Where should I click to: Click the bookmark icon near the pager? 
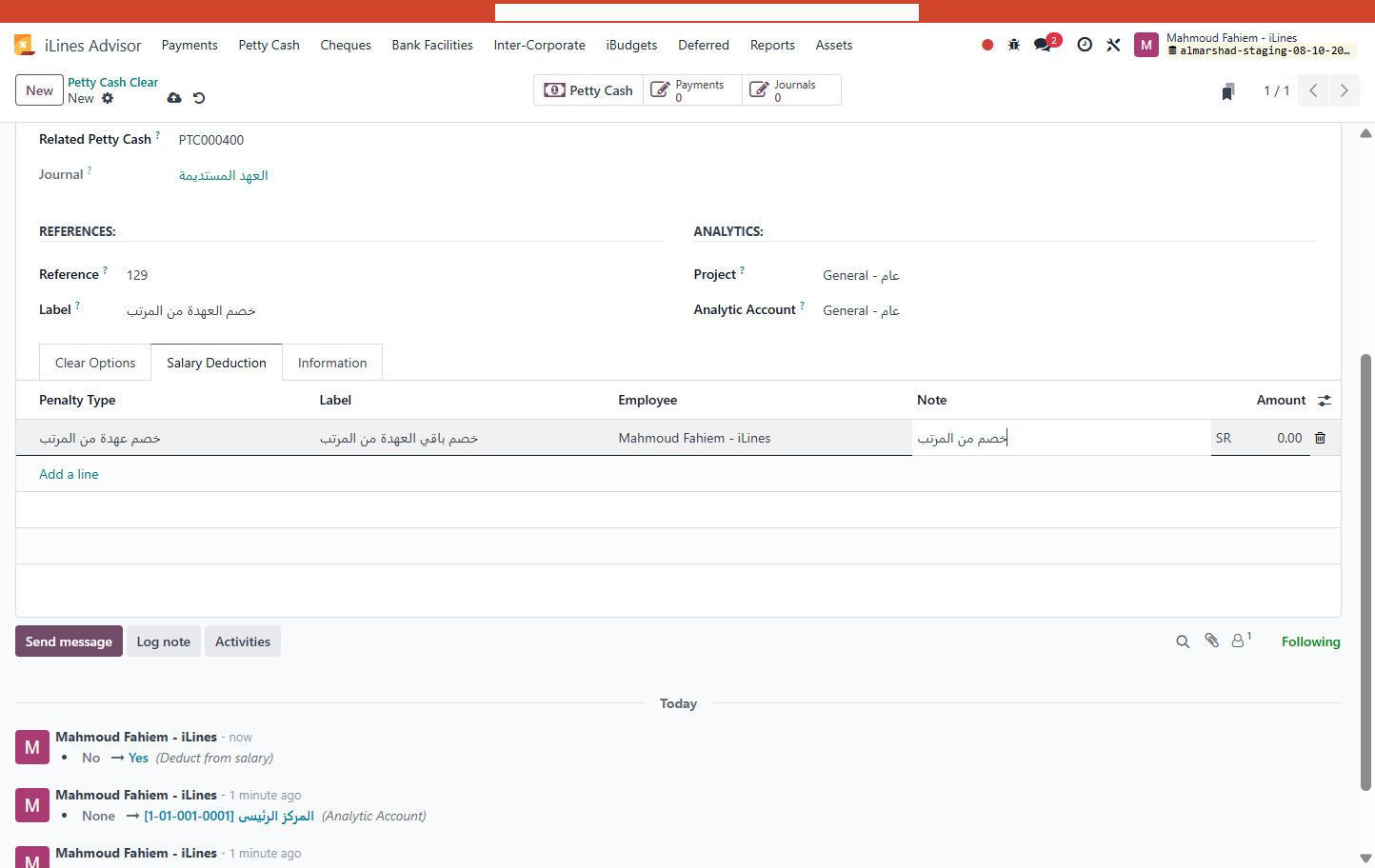click(1228, 91)
